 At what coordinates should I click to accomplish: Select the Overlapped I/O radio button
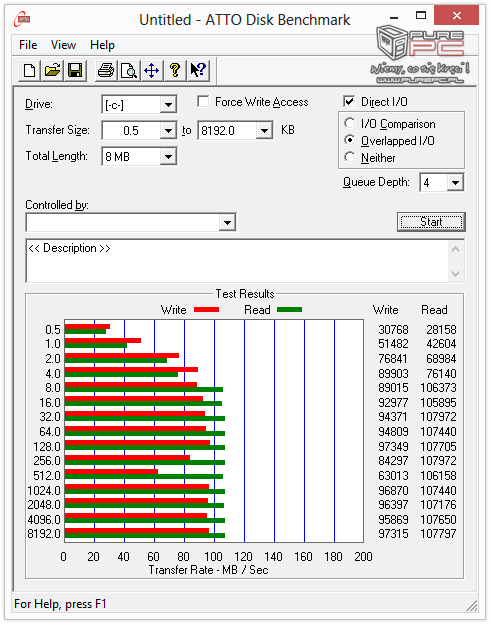(349, 140)
